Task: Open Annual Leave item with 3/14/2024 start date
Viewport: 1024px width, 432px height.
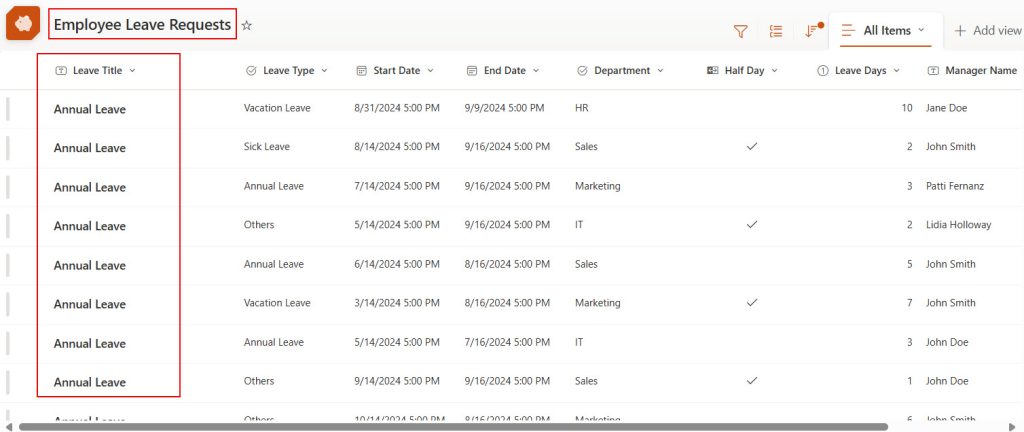Action: tap(89, 304)
